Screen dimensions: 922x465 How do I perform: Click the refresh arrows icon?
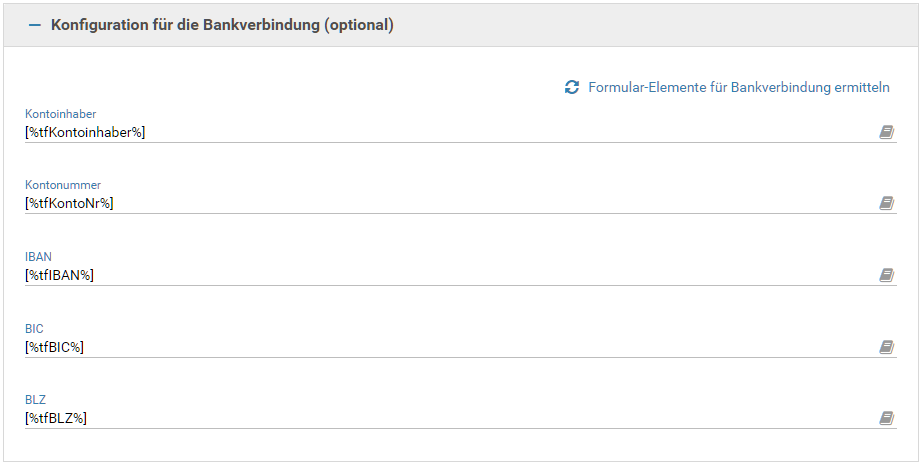[572, 87]
